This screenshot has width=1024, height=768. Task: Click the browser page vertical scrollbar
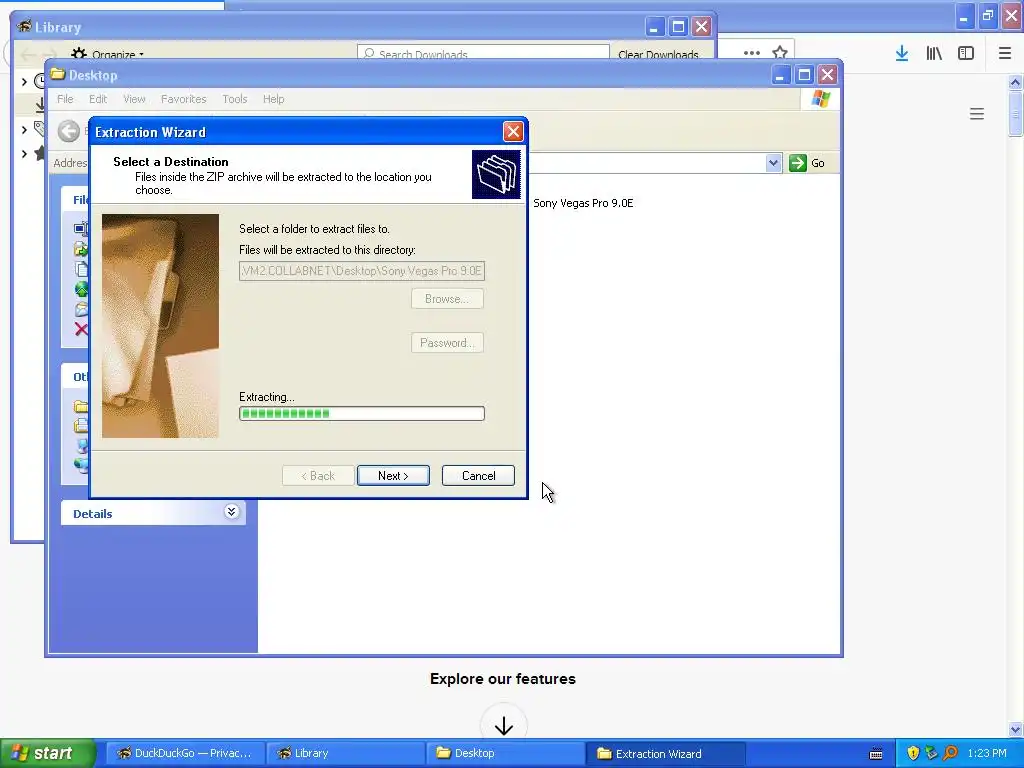[1015, 405]
